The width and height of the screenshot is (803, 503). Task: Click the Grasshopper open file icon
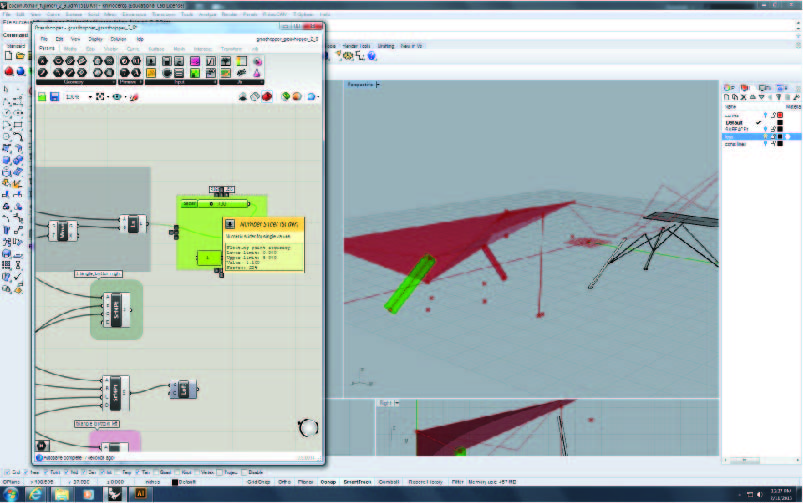click(42, 97)
